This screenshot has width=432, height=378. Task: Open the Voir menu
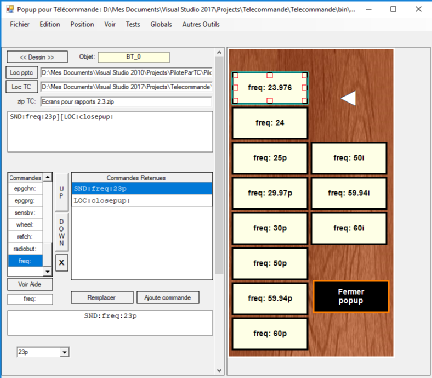[x=110, y=24]
